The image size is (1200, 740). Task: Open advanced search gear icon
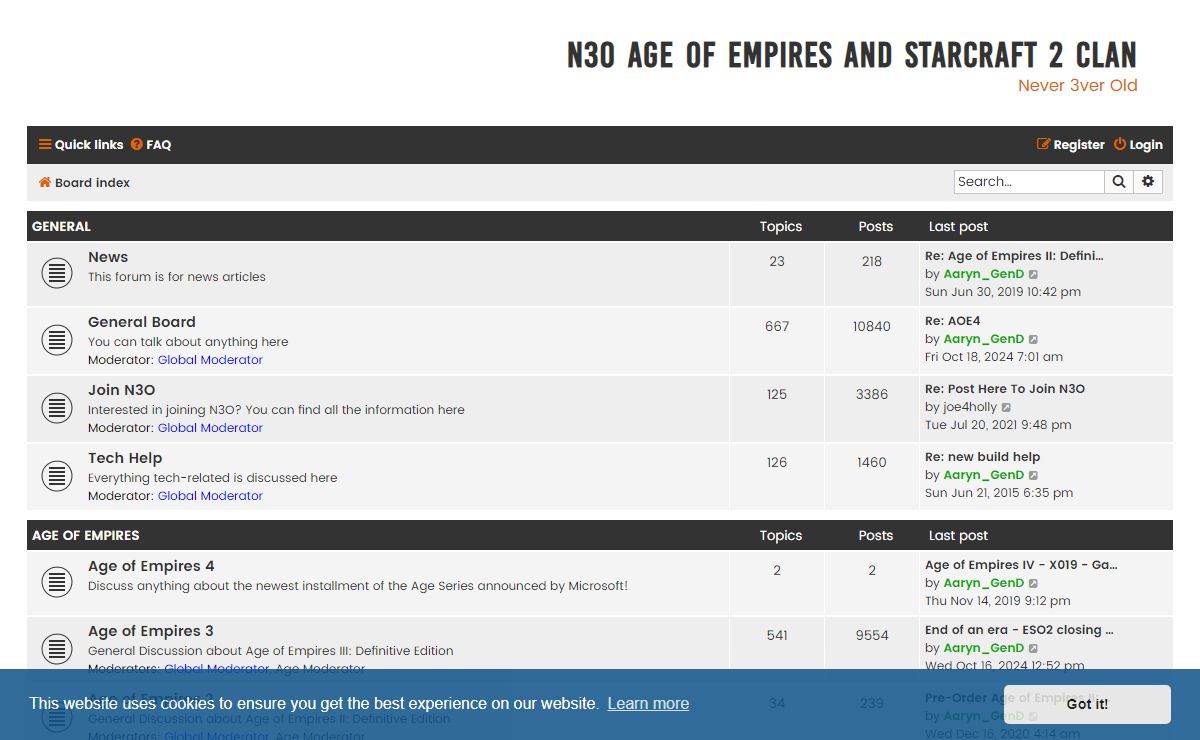coord(1148,182)
